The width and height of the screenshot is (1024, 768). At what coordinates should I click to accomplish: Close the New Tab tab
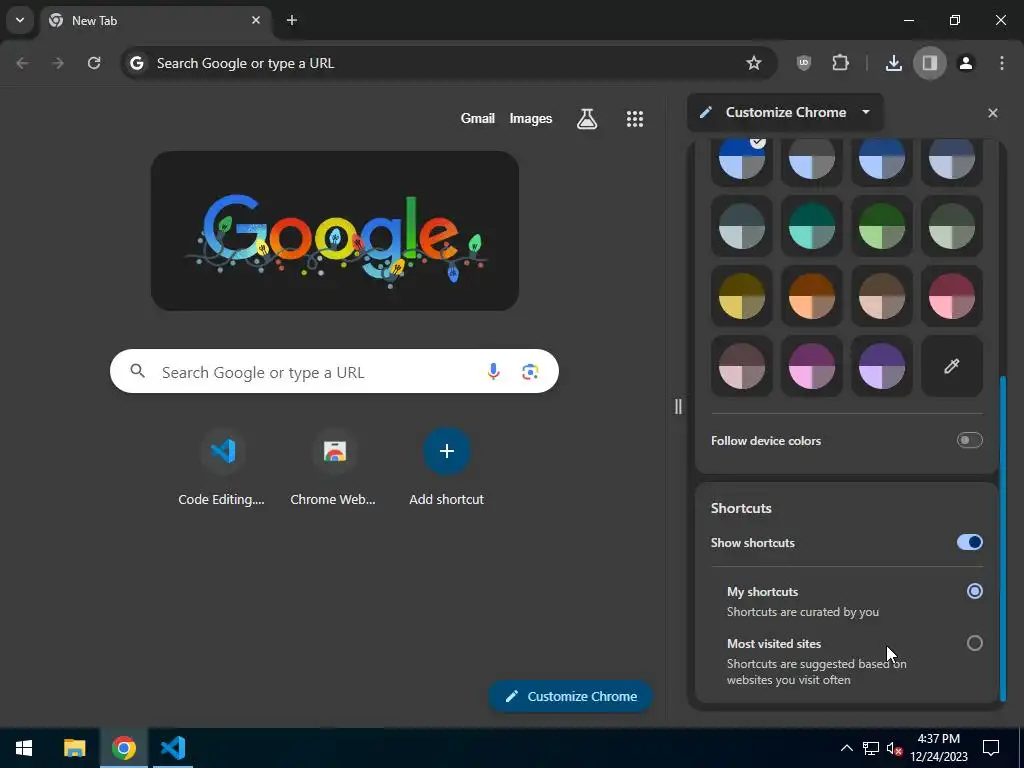(256, 20)
